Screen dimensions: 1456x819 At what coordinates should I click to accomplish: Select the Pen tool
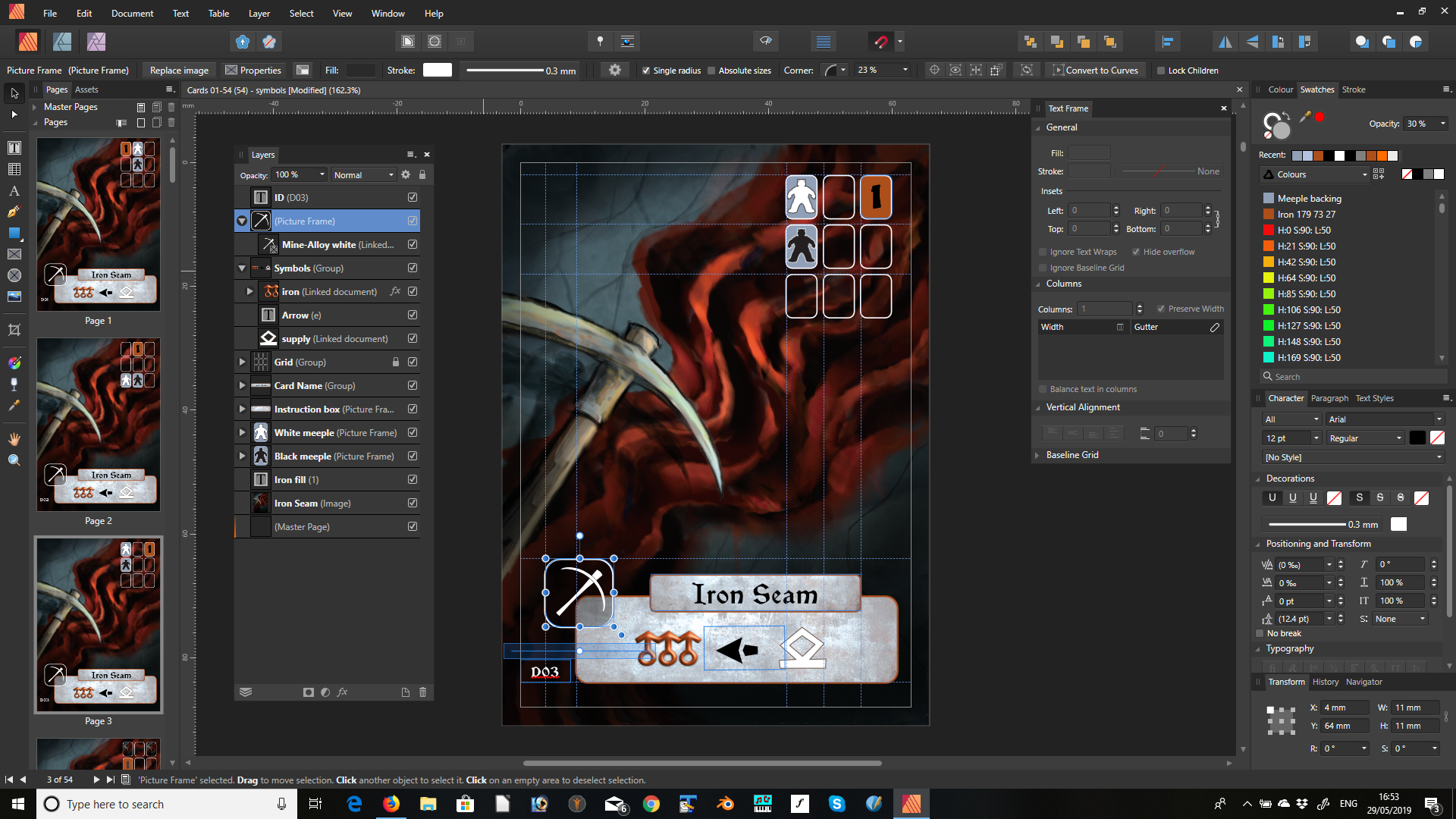tap(14, 212)
